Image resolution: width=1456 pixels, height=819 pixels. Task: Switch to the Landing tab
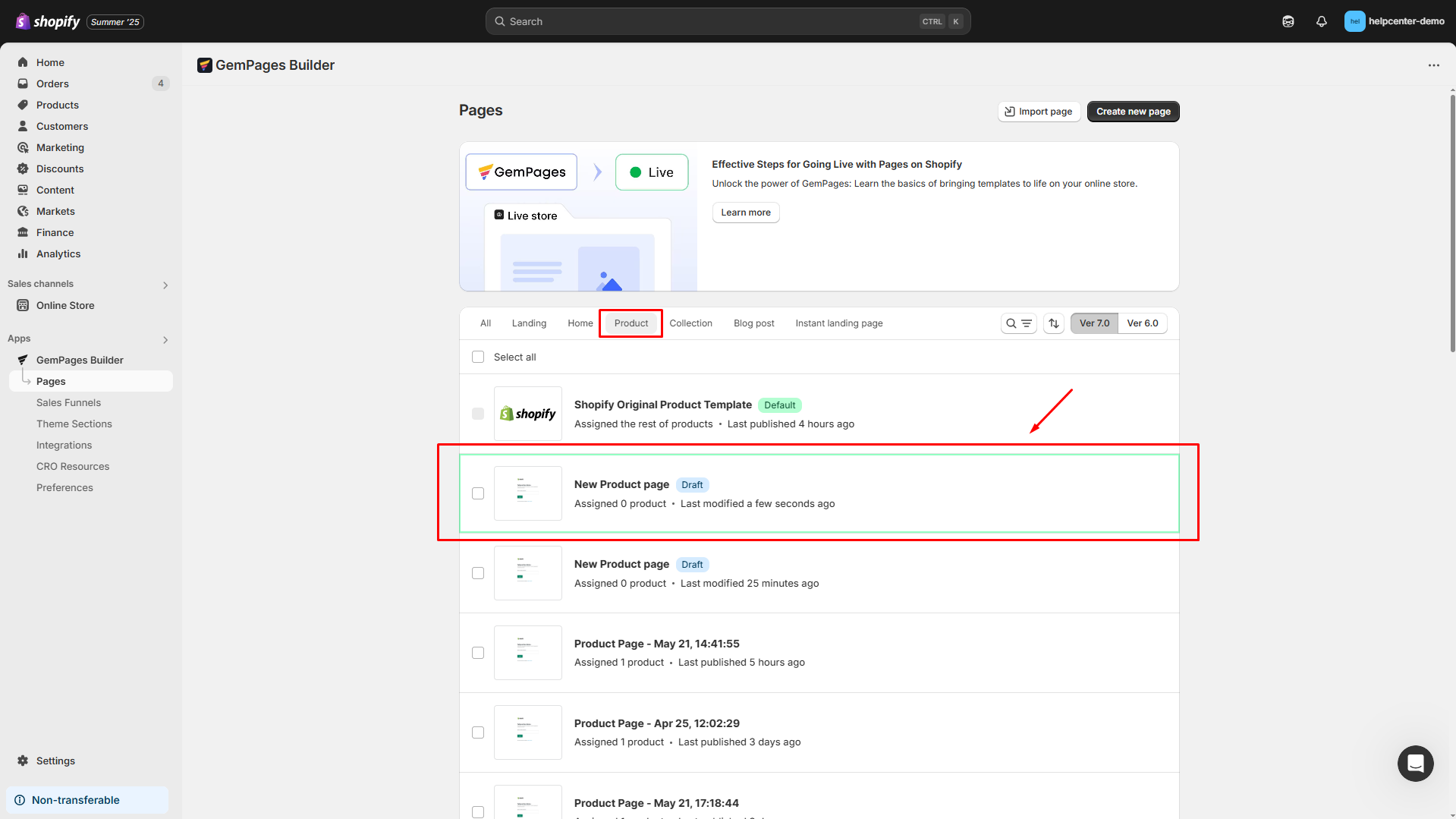(x=529, y=323)
